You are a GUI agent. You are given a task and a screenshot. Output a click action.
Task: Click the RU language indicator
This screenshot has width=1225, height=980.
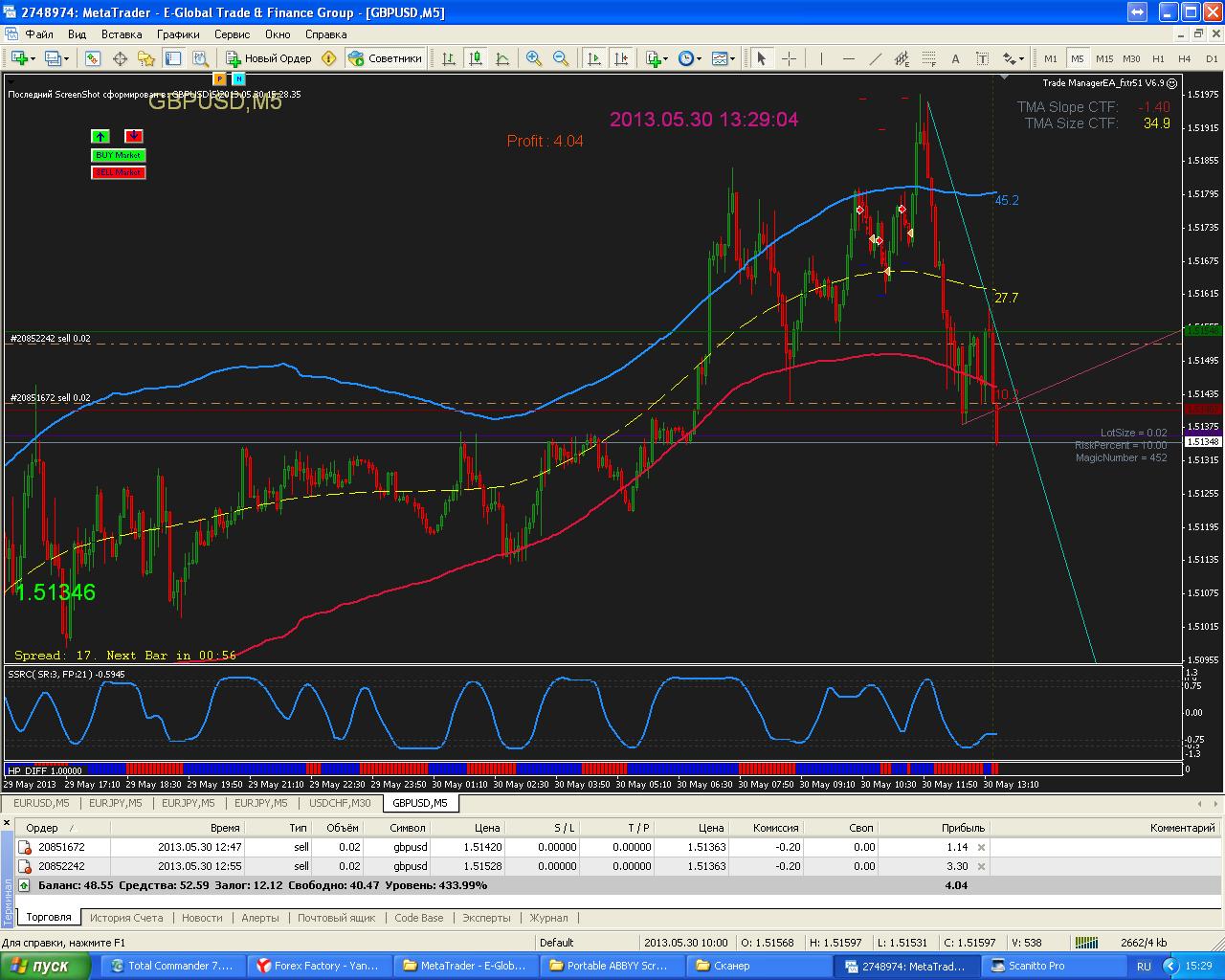pyautogui.click(x=1144, y=966)
